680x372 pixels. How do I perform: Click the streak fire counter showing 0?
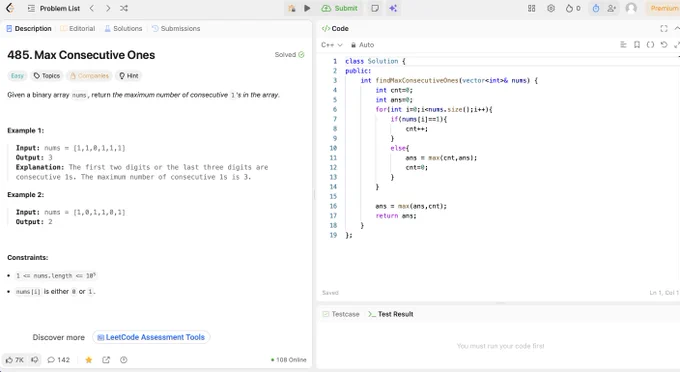coord(573,8)
